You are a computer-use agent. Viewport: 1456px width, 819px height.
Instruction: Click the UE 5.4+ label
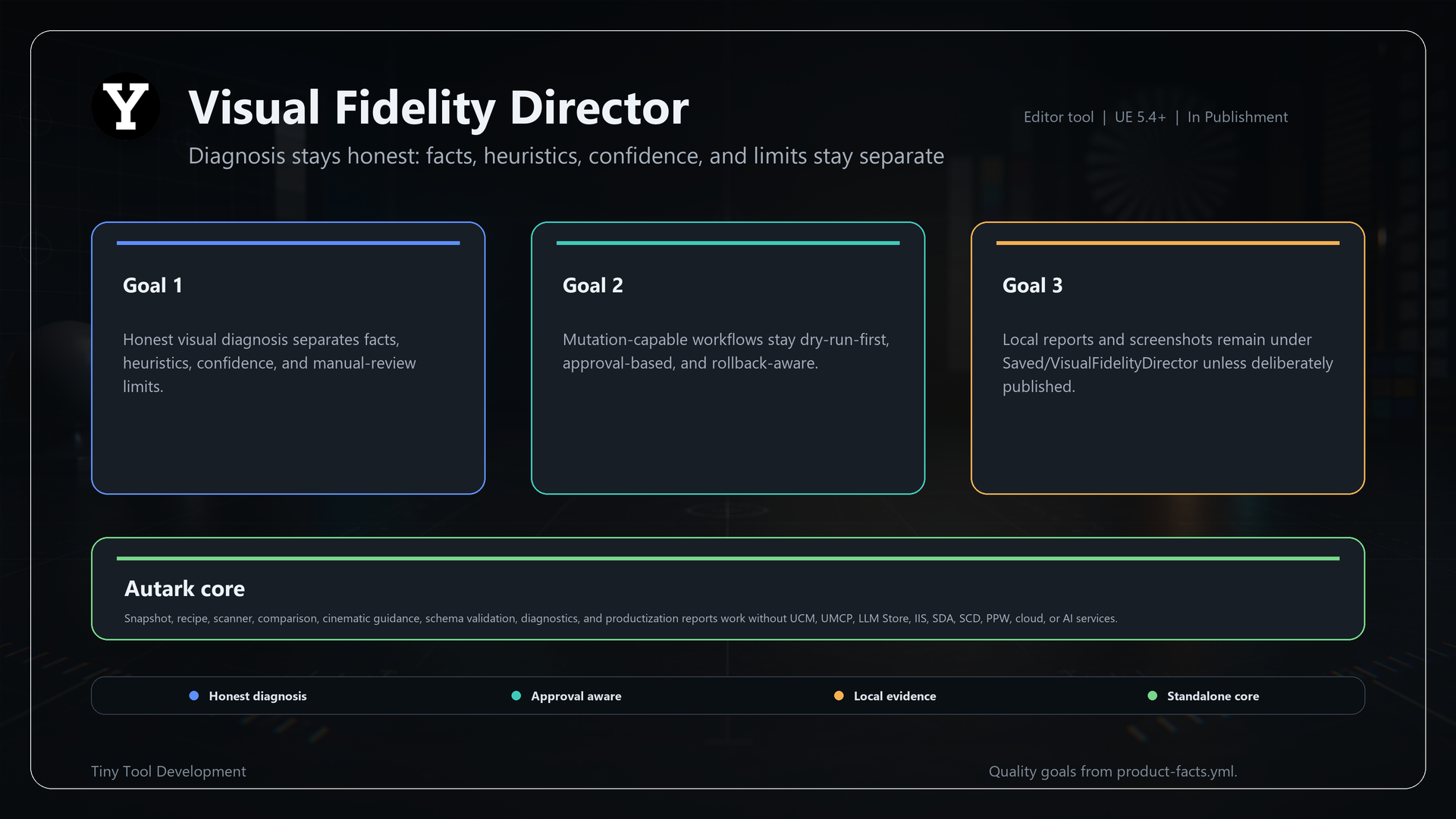[x=1140, y=117]
